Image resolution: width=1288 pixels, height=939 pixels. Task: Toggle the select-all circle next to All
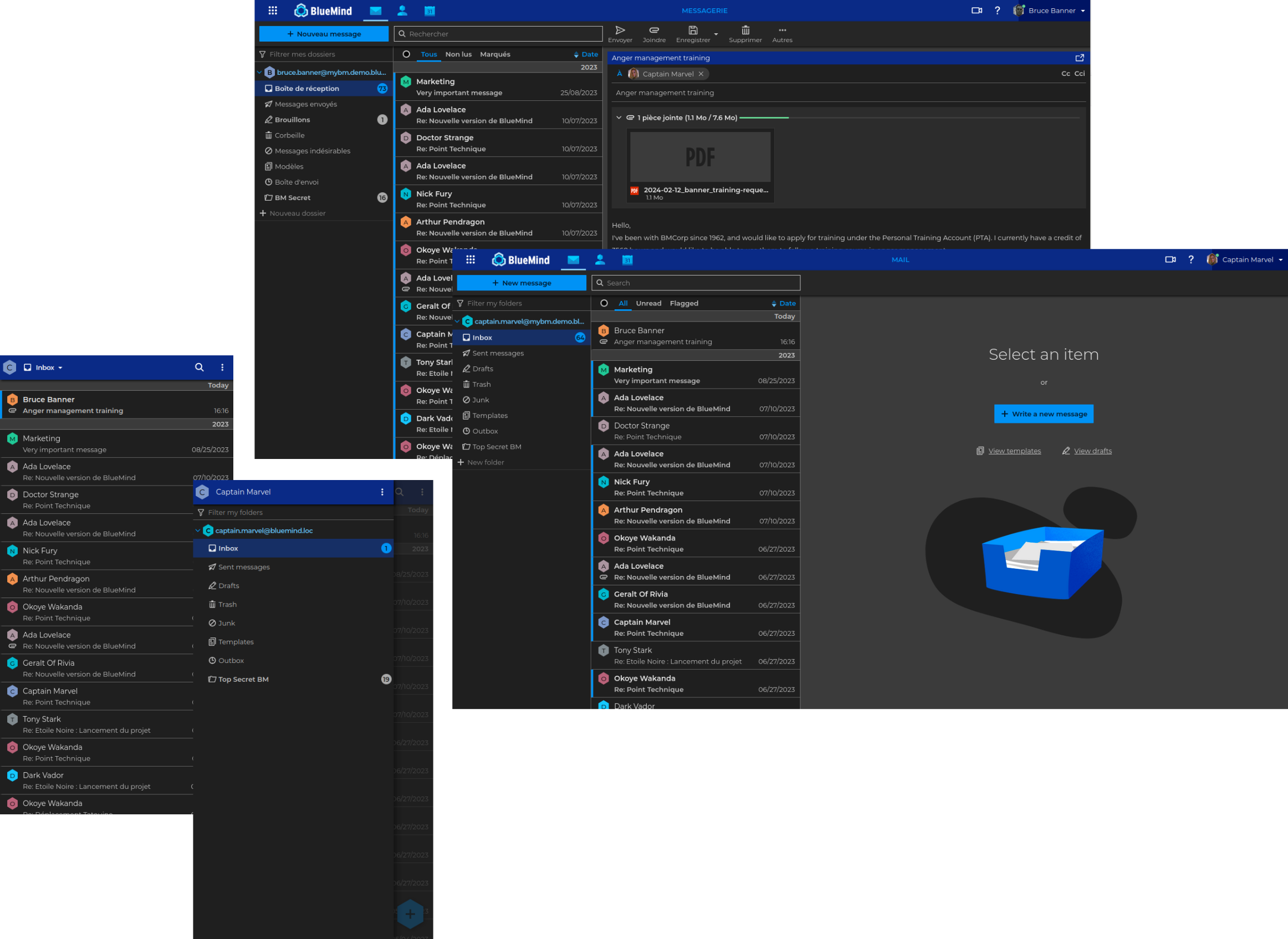[x=604, y=304]
